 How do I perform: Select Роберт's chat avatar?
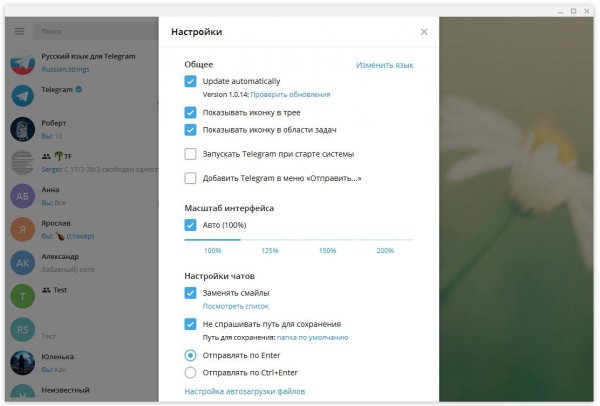(x=23, y=129)
